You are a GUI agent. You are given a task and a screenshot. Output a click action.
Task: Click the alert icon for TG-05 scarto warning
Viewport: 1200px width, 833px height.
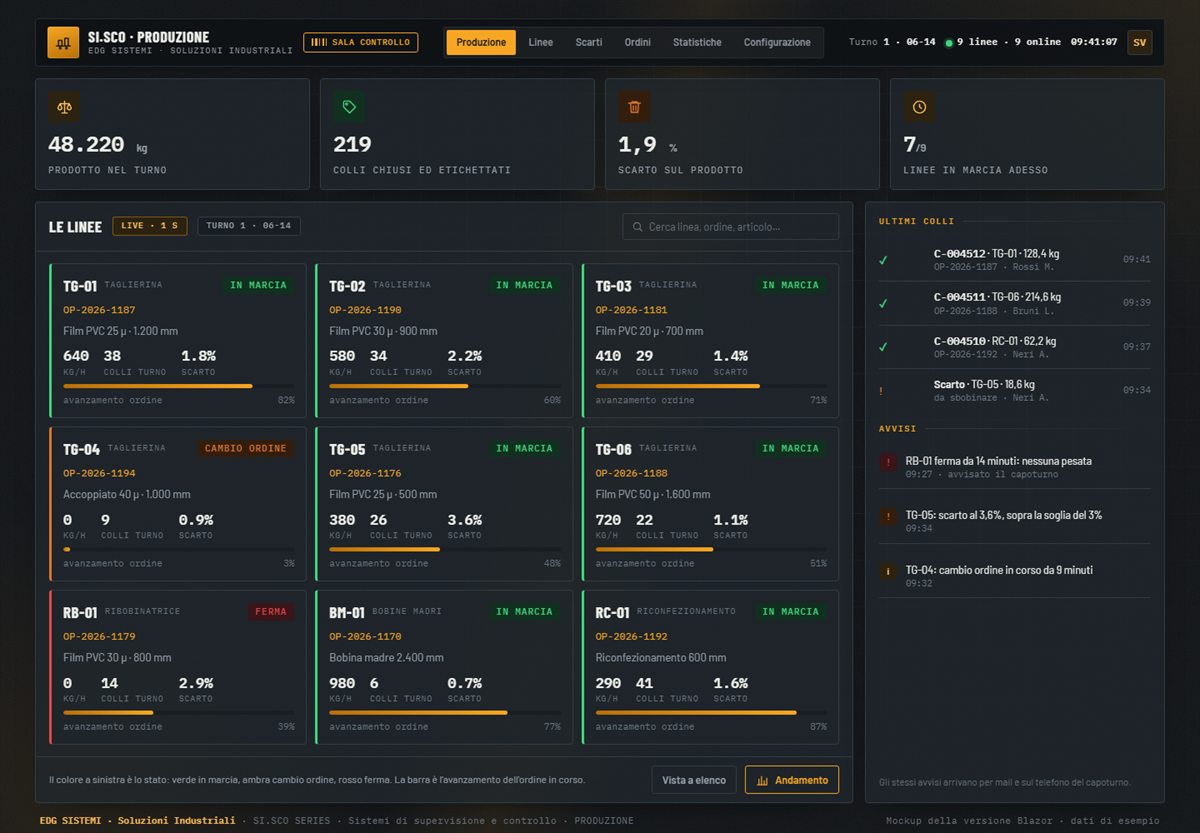coord(888,516)
